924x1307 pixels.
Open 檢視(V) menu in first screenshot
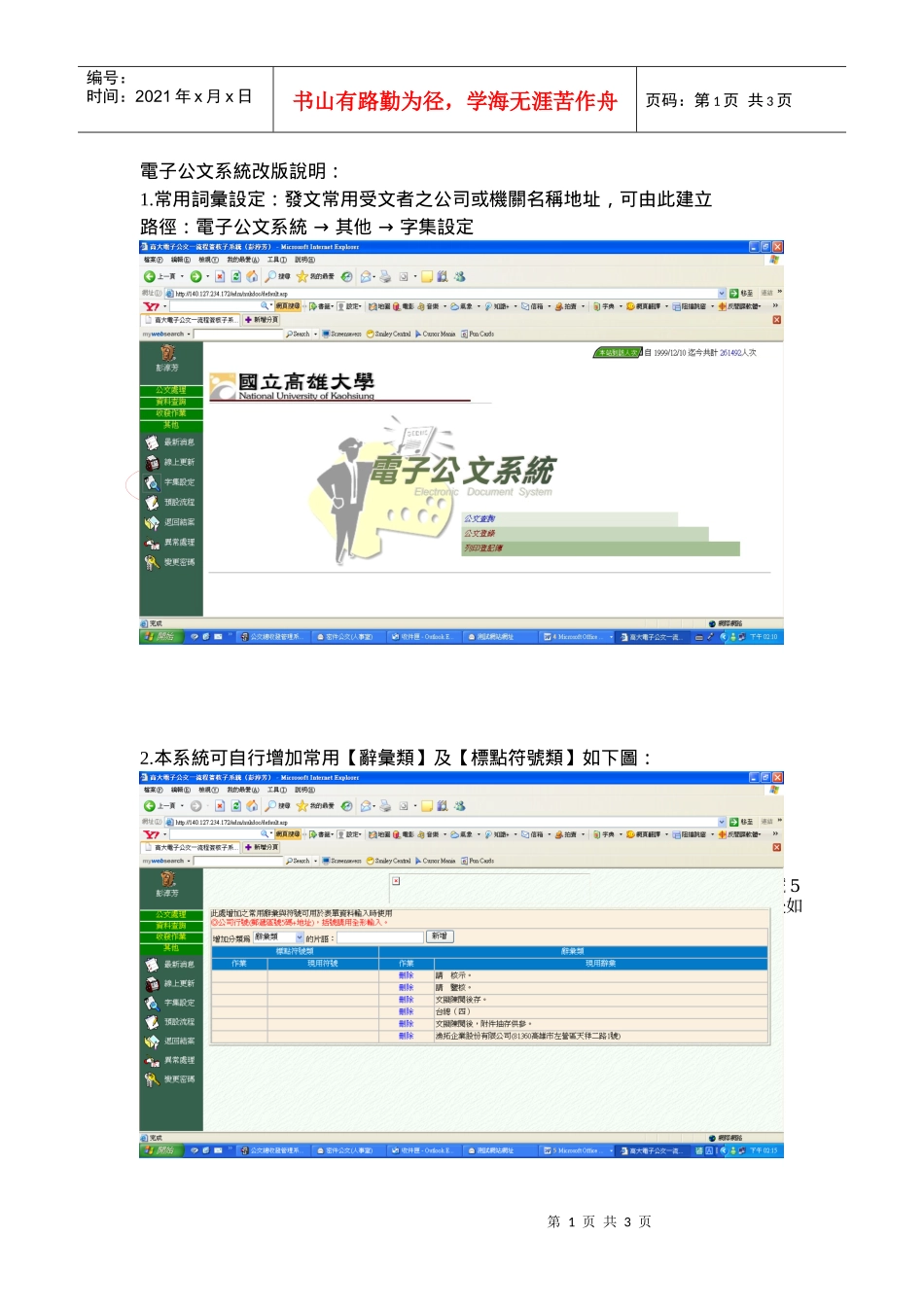coord(208,260)
